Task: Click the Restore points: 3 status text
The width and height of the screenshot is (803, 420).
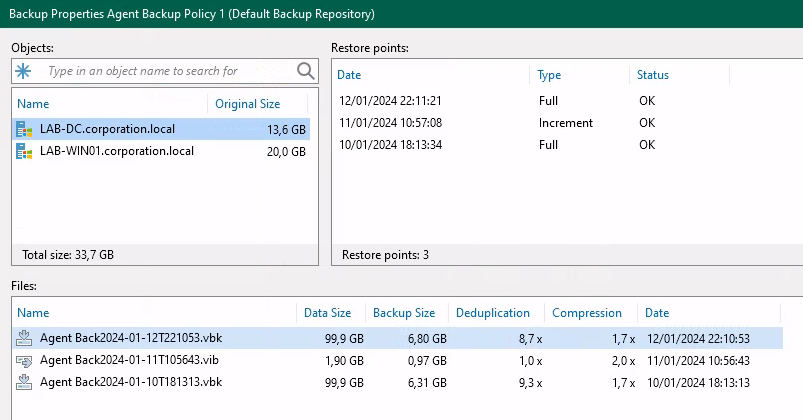Action: 385,255
